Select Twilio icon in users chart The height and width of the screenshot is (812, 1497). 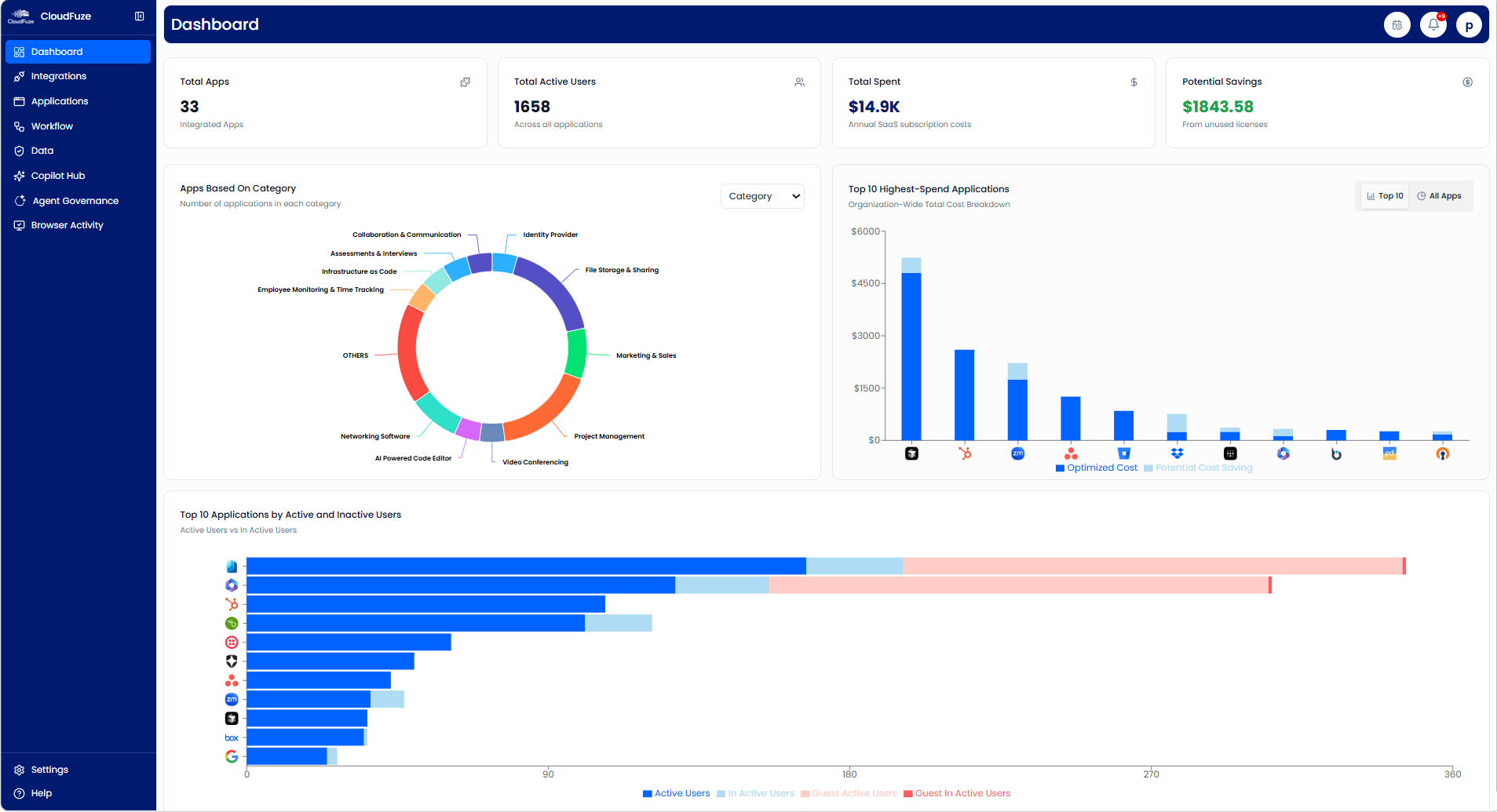pyautogui.click(x=232, y=643)
